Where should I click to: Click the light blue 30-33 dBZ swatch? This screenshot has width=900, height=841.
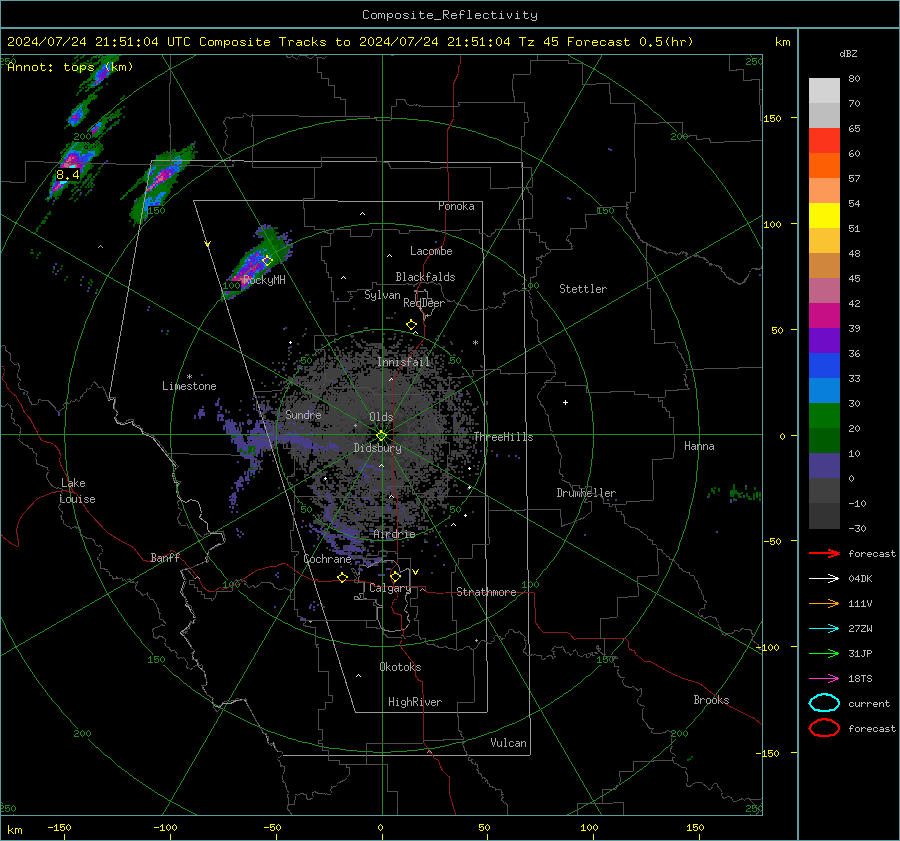[x=824, y=390]
